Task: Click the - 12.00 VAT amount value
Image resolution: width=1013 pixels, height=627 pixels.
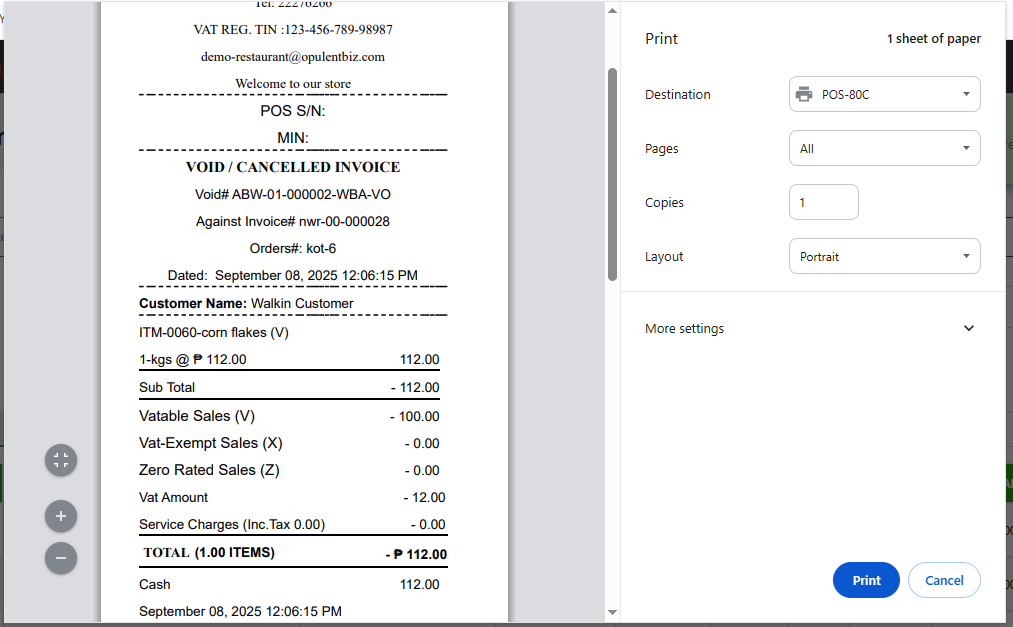Action: (x=424, y=498)
